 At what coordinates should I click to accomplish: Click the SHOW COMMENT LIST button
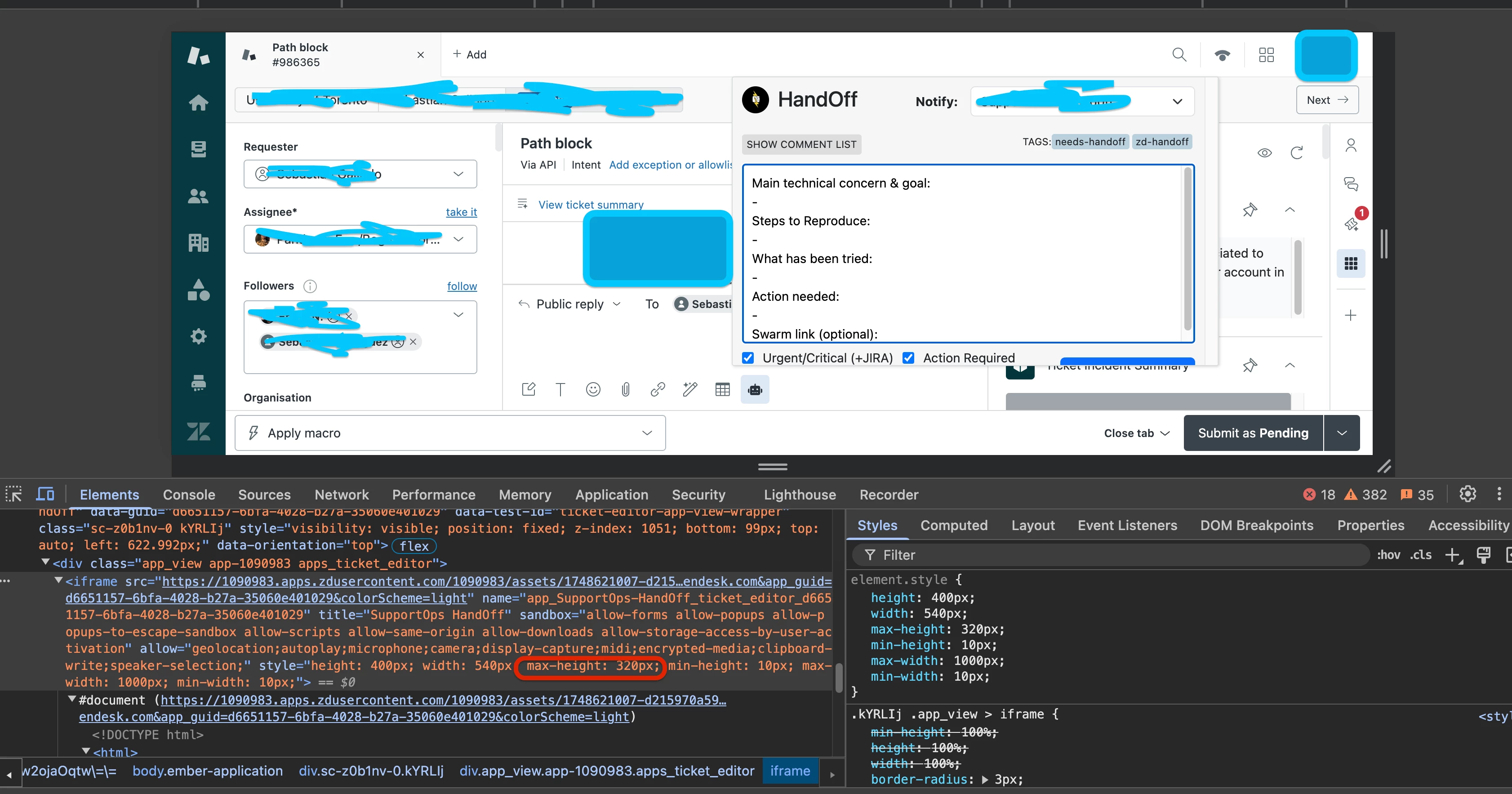(x=801, y=144)
